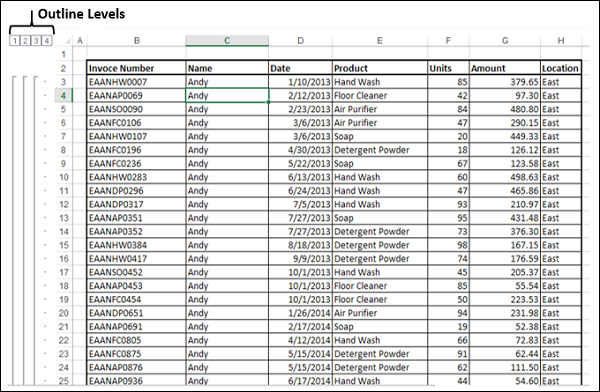
Task: Select column D header
Action: pyautogui.click(x=300, y=41)
